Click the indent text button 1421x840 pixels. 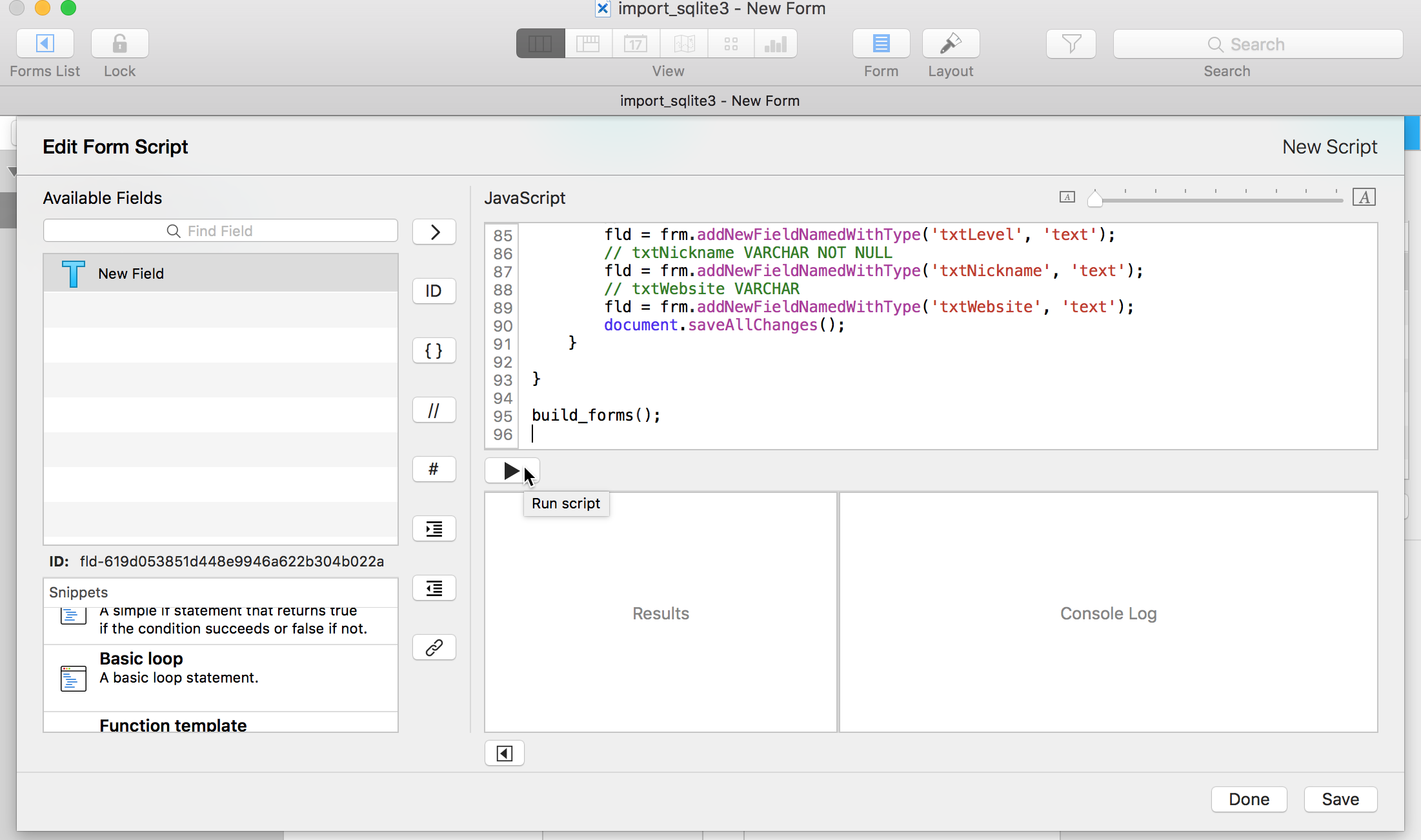tap(434, 529)
